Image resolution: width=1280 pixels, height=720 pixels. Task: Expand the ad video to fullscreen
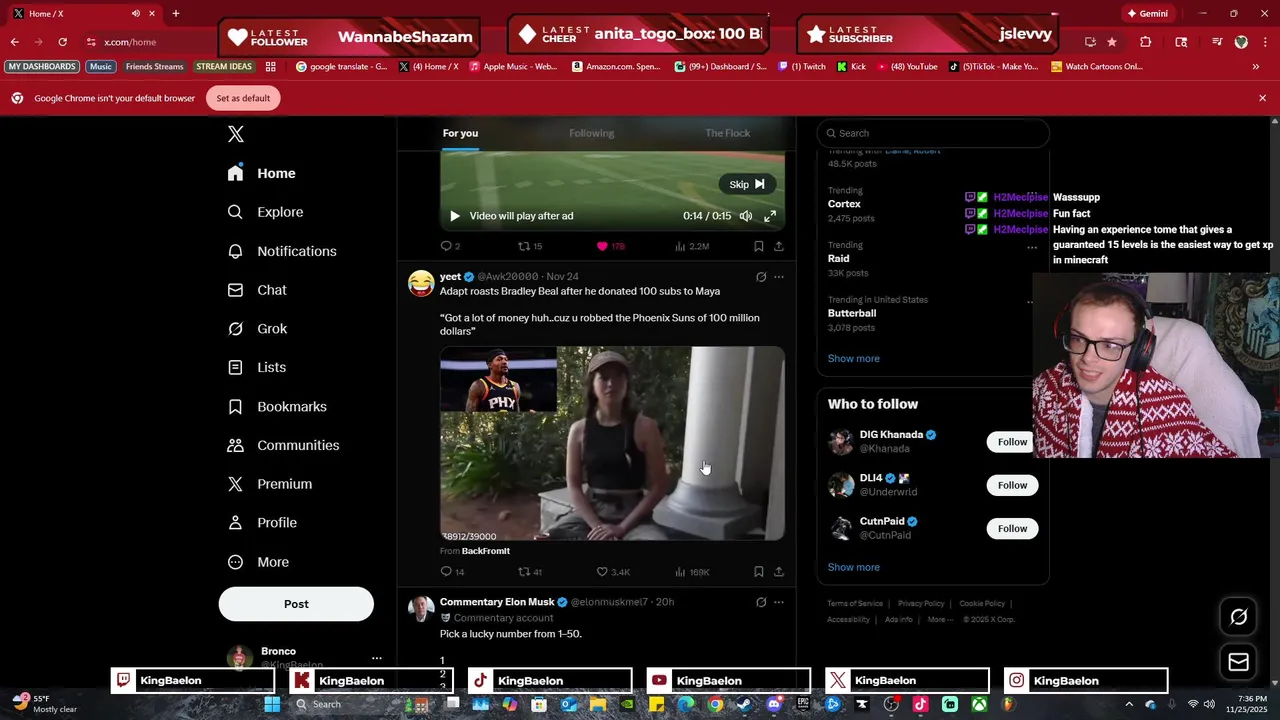point(770,216)
